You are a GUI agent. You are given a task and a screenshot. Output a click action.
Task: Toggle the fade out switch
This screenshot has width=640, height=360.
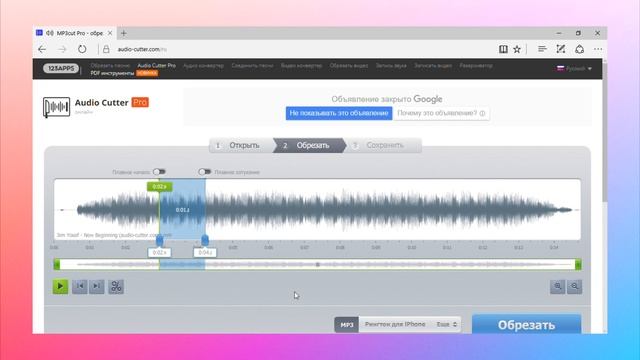204,172
